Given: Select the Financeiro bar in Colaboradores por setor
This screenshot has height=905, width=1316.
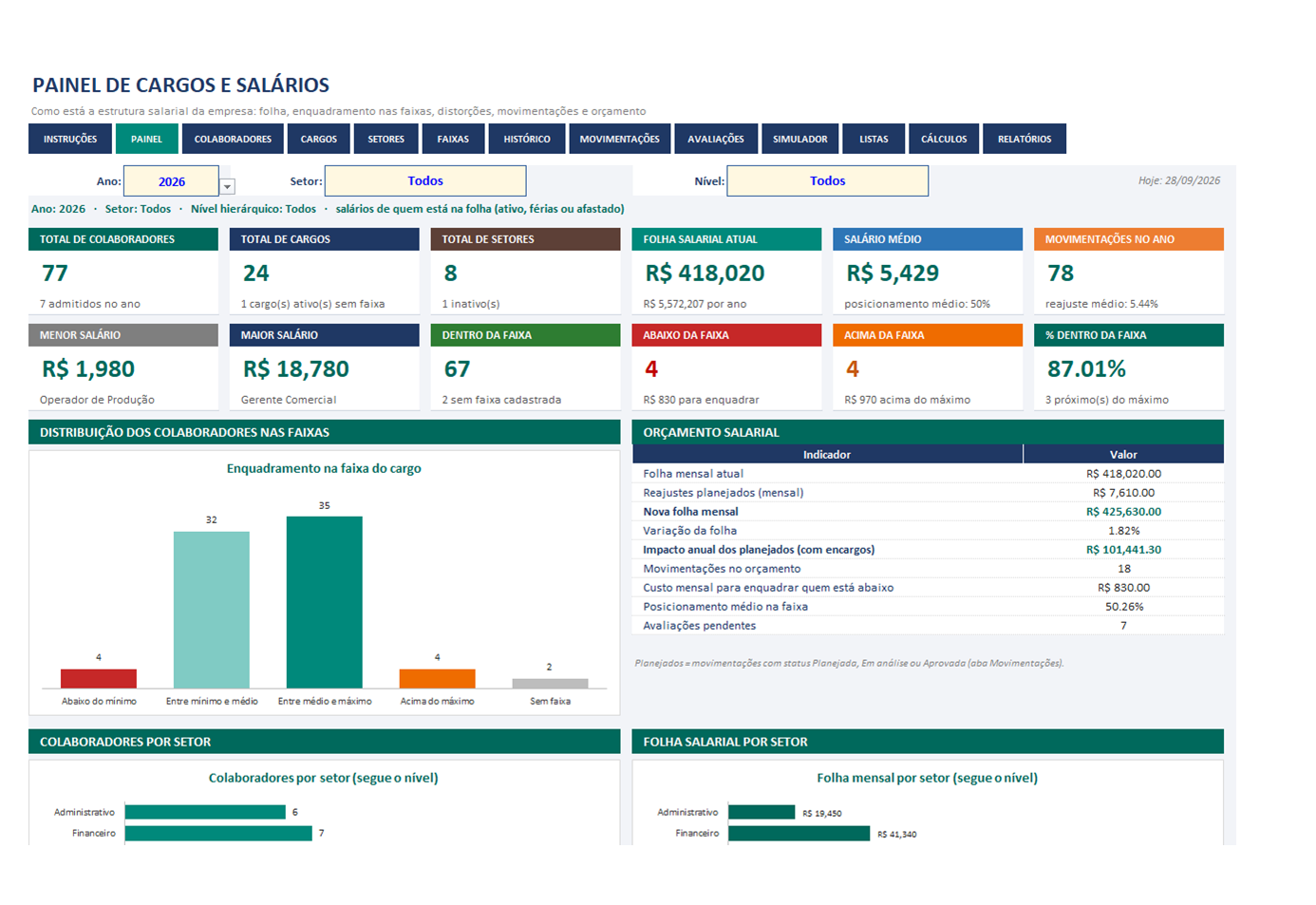Looking at the screenshot, I should 218,833.
